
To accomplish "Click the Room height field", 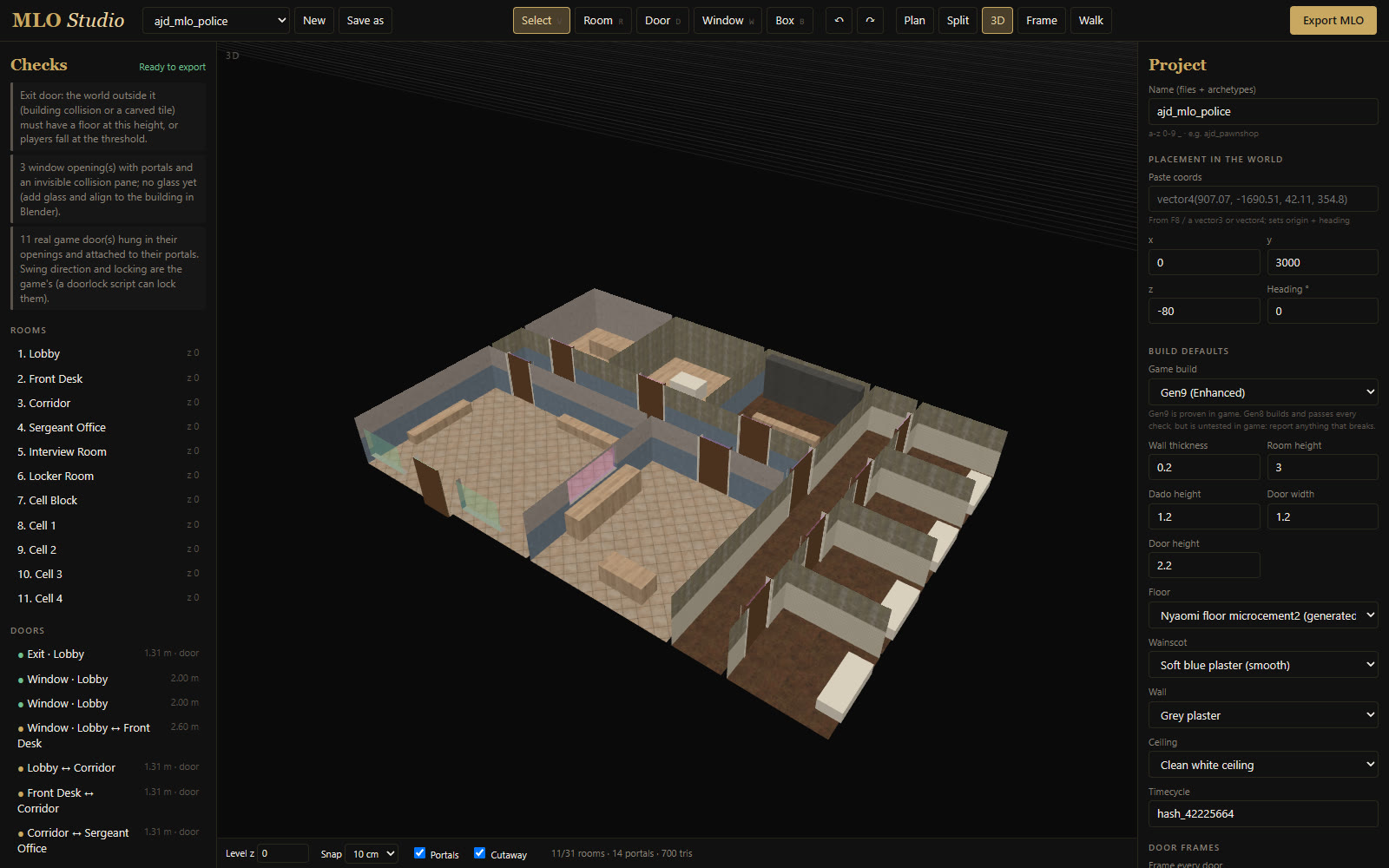I will coord(1322,467).
